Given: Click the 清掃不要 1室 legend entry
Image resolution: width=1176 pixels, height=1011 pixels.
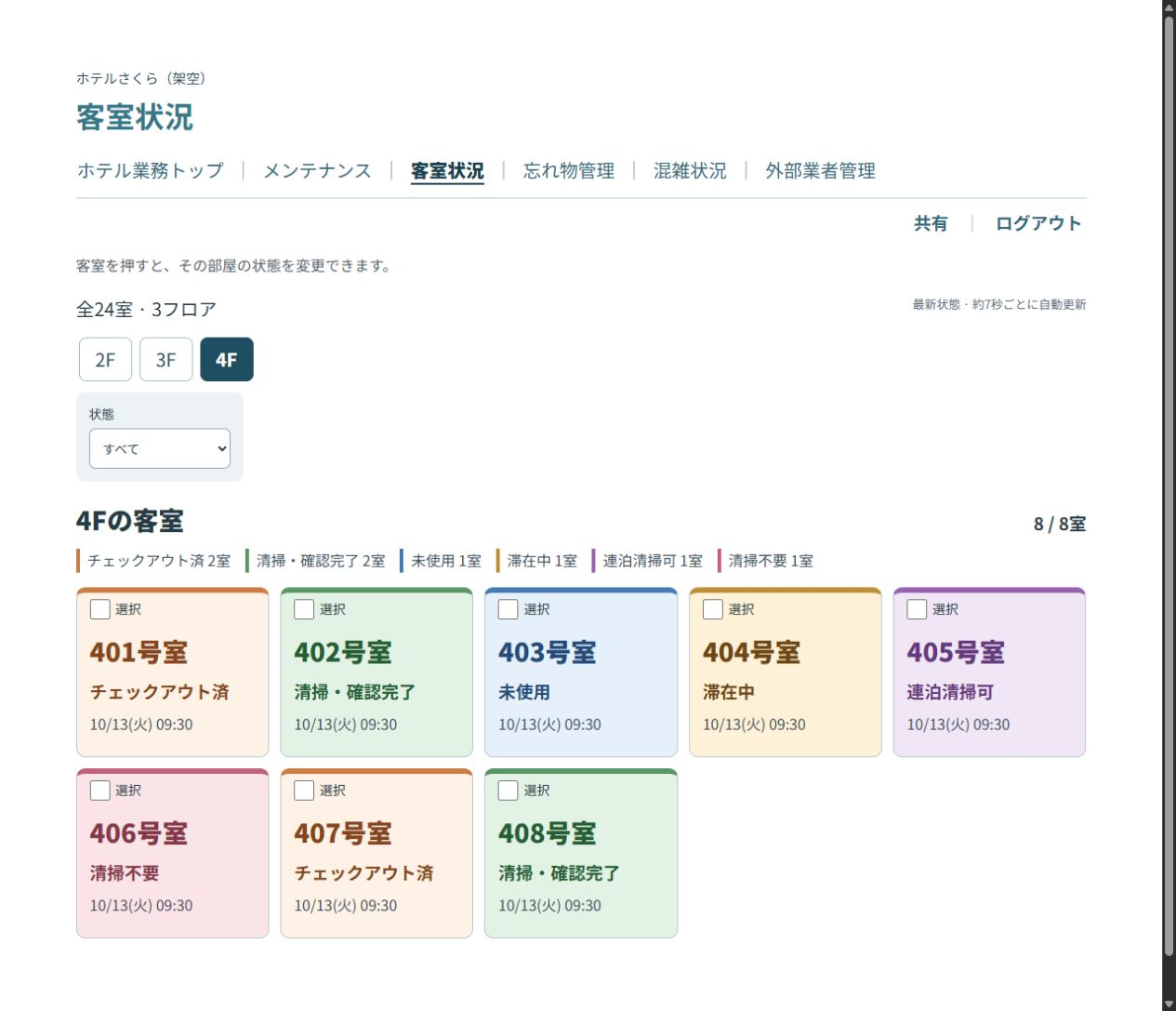Looking at the screenshot, I should (x=767, y=561).
